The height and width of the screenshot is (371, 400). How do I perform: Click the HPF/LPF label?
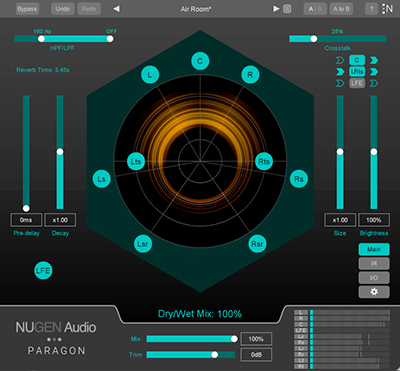[62, 48]
